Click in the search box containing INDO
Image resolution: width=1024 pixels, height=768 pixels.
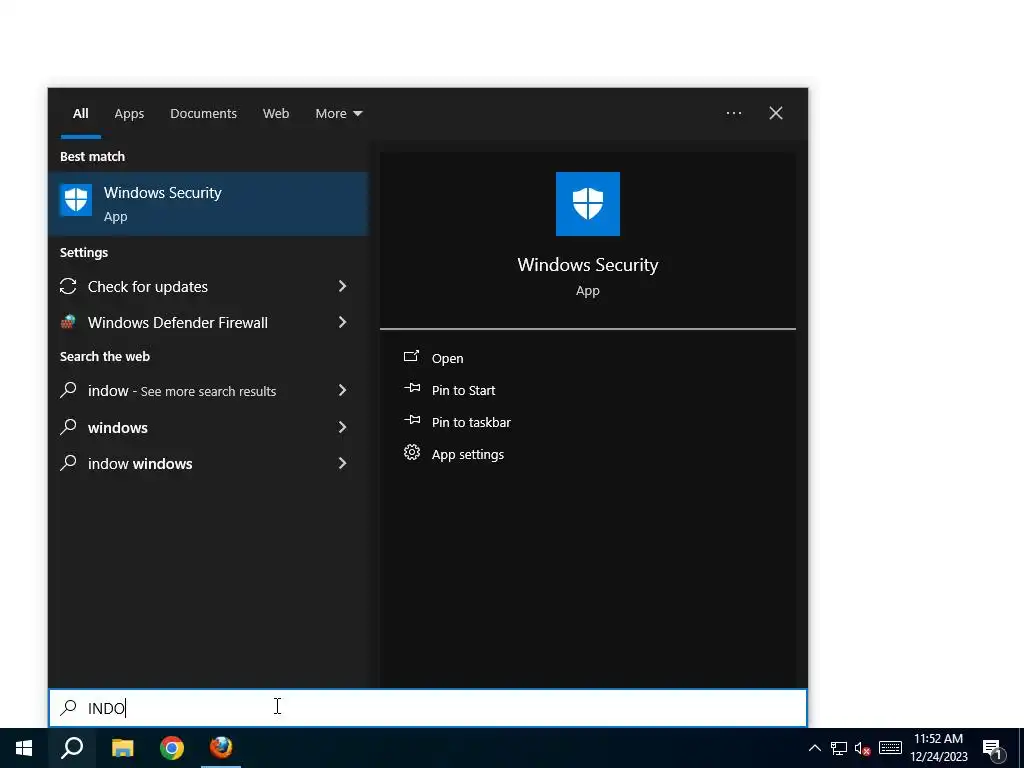(428, 708)
